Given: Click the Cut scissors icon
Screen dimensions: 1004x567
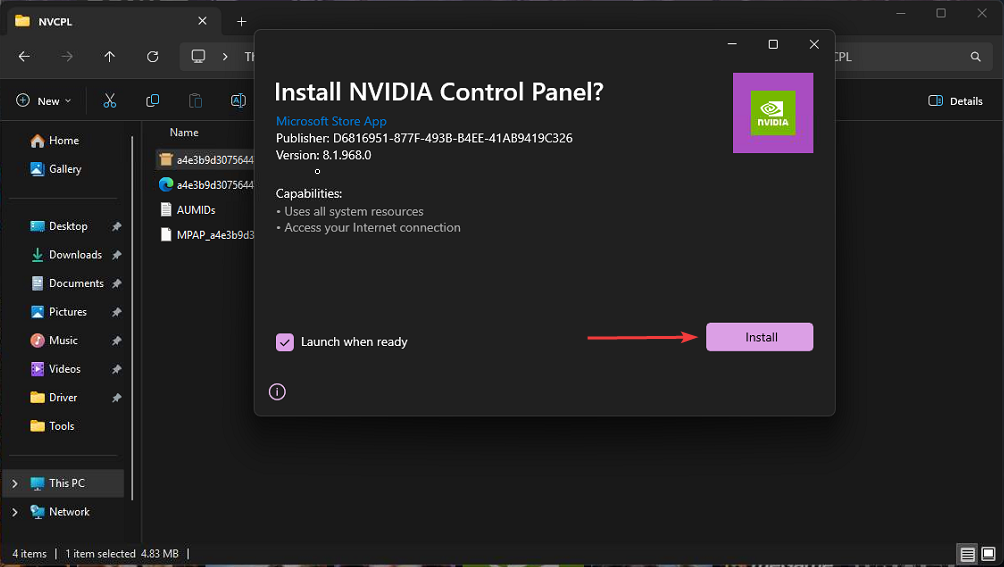Looking at the screenshot, I should click(x=110, y=101).
